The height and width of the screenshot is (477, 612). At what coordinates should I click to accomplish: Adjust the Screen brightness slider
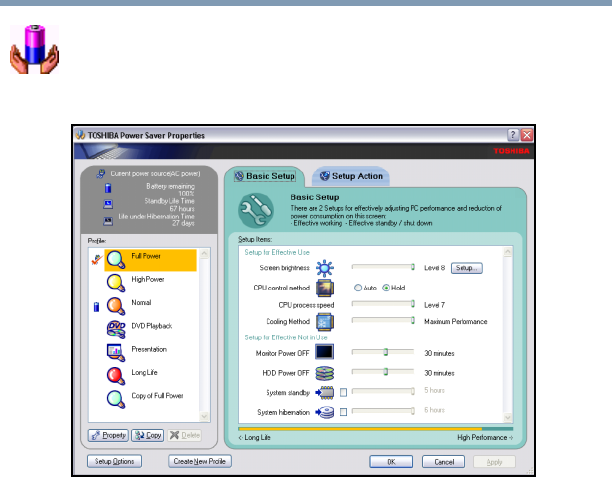point(383,267)
